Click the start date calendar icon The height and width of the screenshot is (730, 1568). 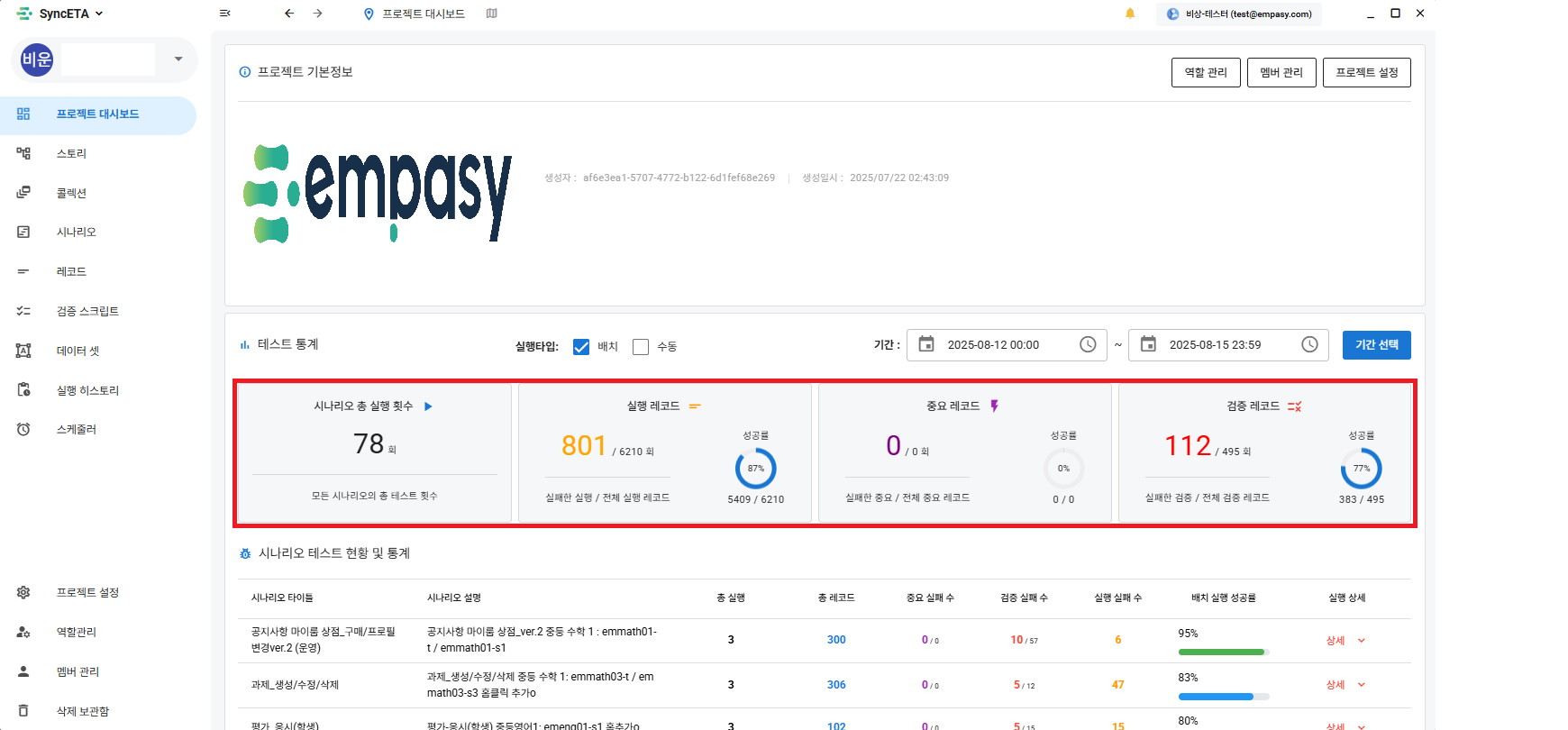pos(926,344)
